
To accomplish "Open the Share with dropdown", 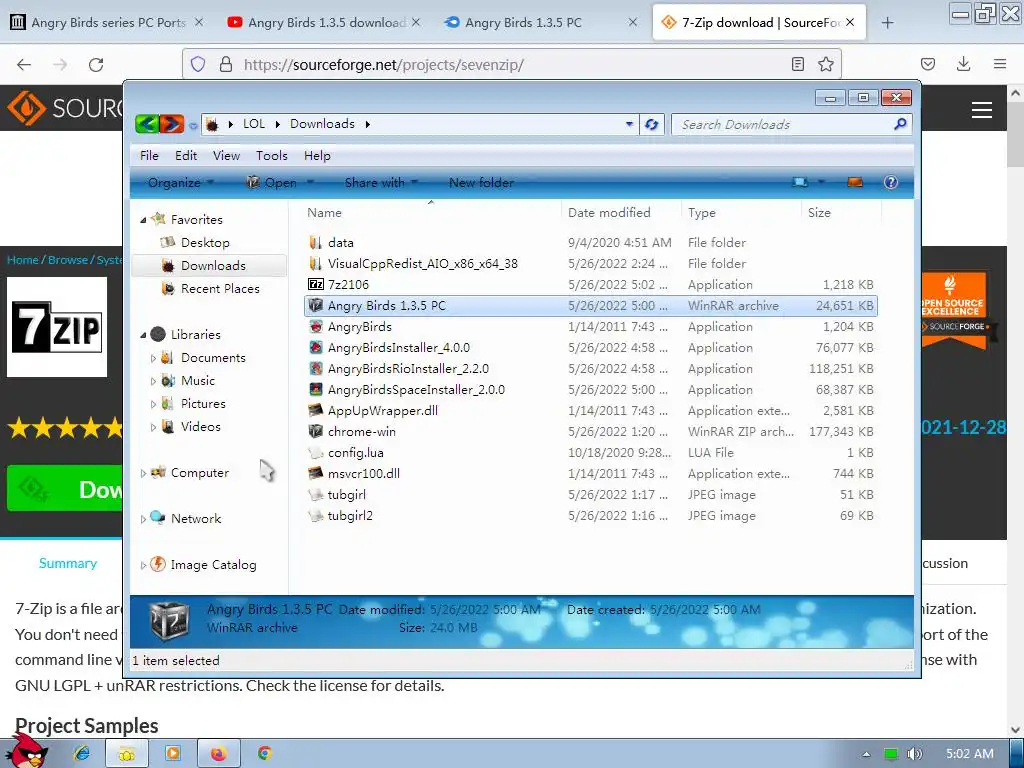I will pyautogui.click(x=381, y=182).
